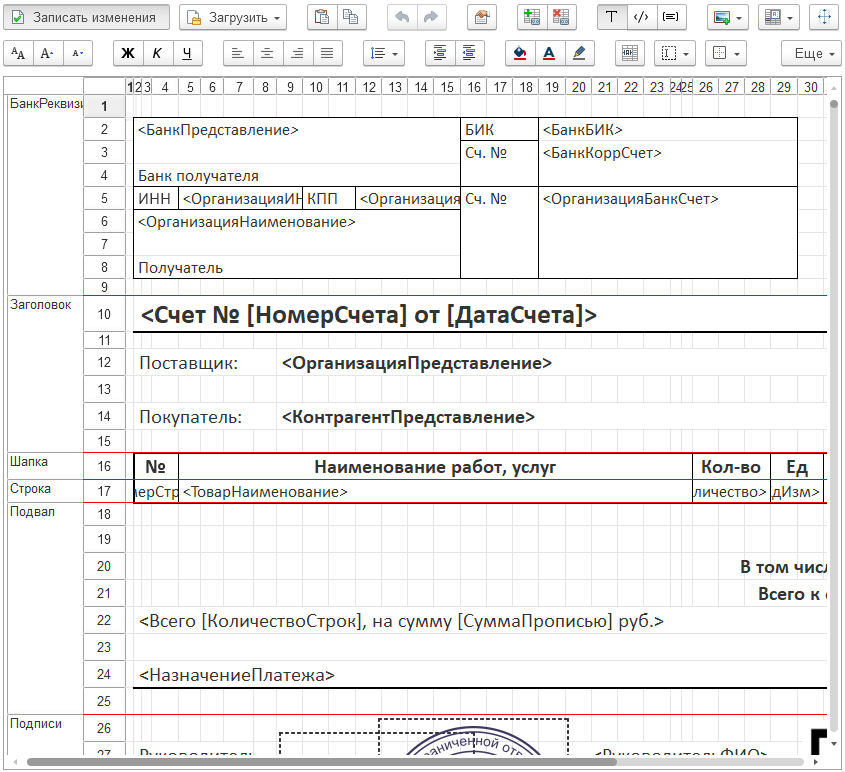Click the decrease indent icon
This screenshot has width=845, height=772.
pyautogui.click(x=470, y=53)
